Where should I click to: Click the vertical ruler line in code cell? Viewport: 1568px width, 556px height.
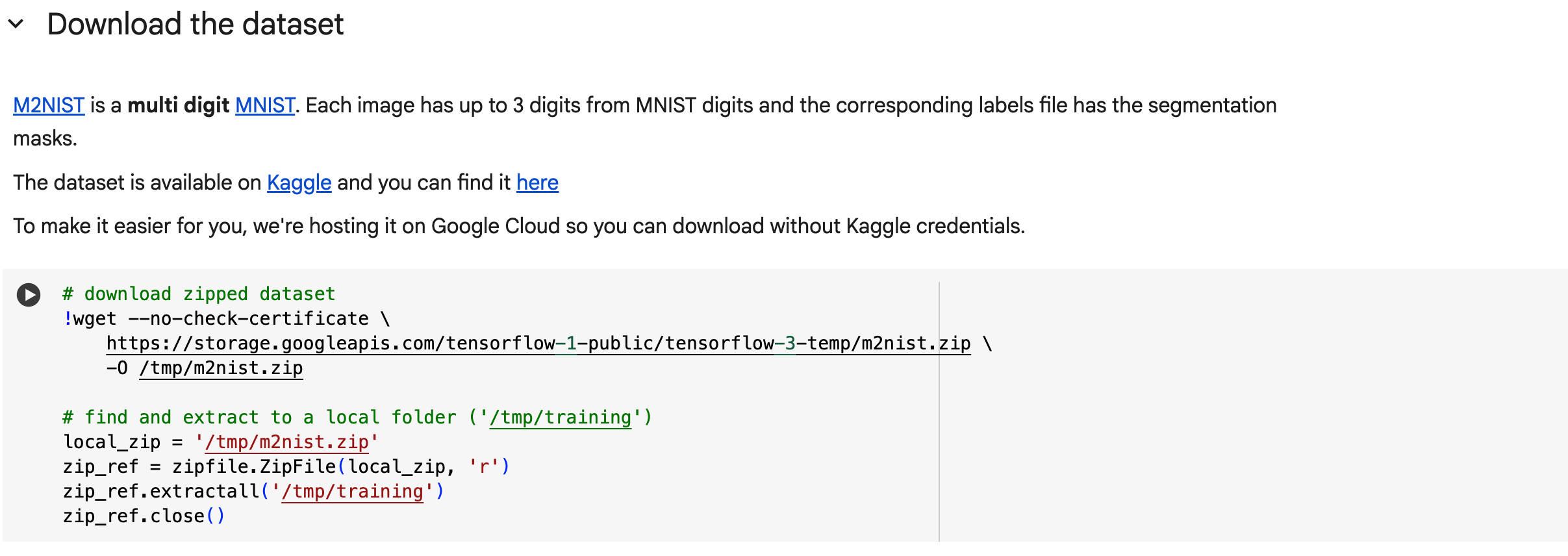[939, 412]
